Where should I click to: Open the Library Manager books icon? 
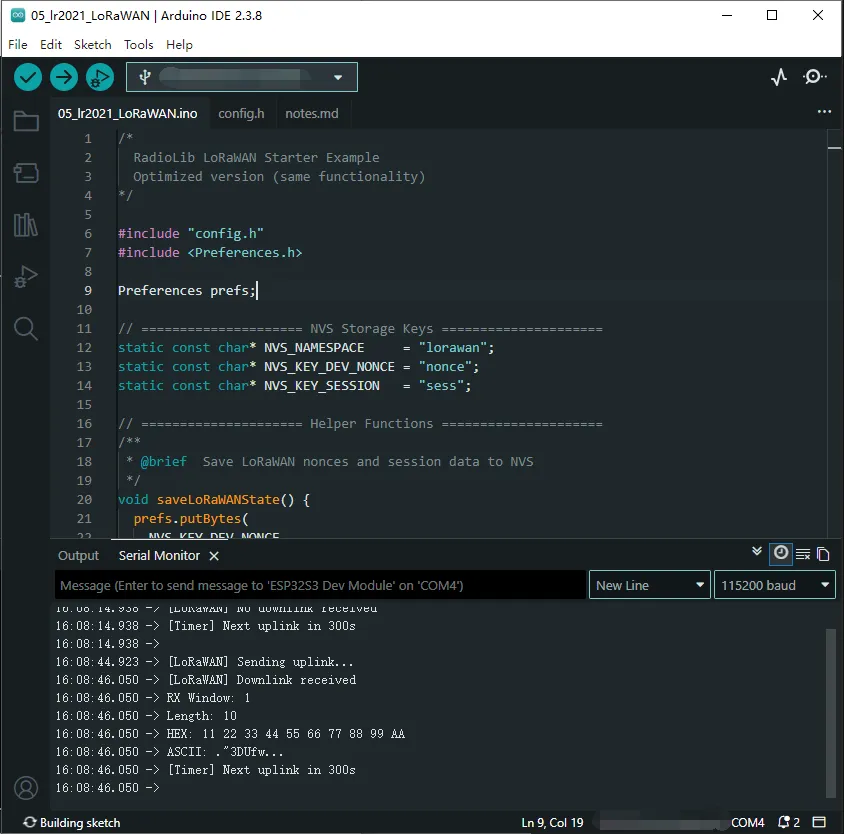(x=26, y=225)
